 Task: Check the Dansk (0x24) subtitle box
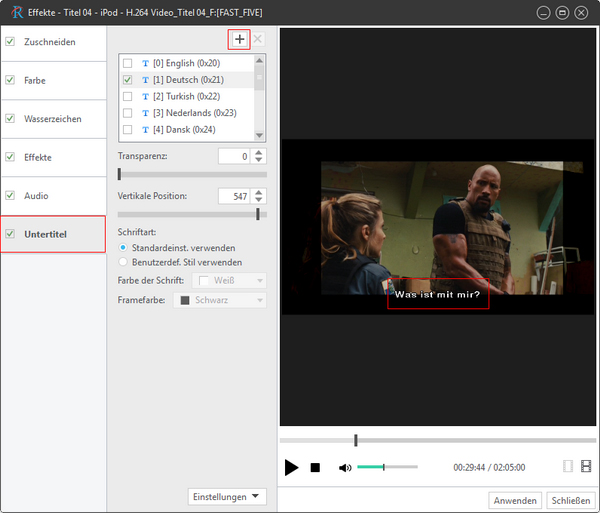click(x=127, y=130)
